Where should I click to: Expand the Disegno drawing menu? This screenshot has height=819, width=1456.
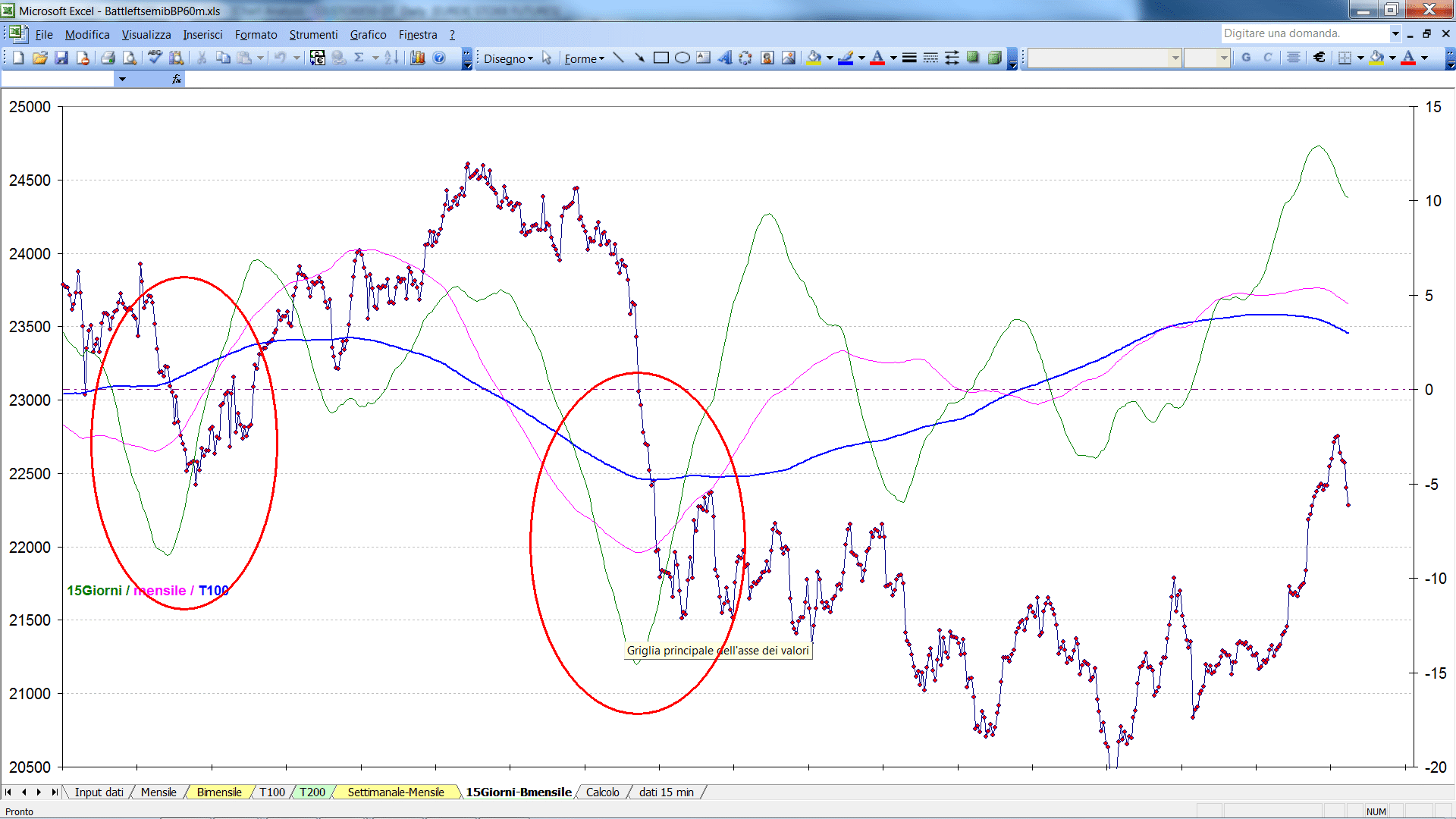click(508, 58)
